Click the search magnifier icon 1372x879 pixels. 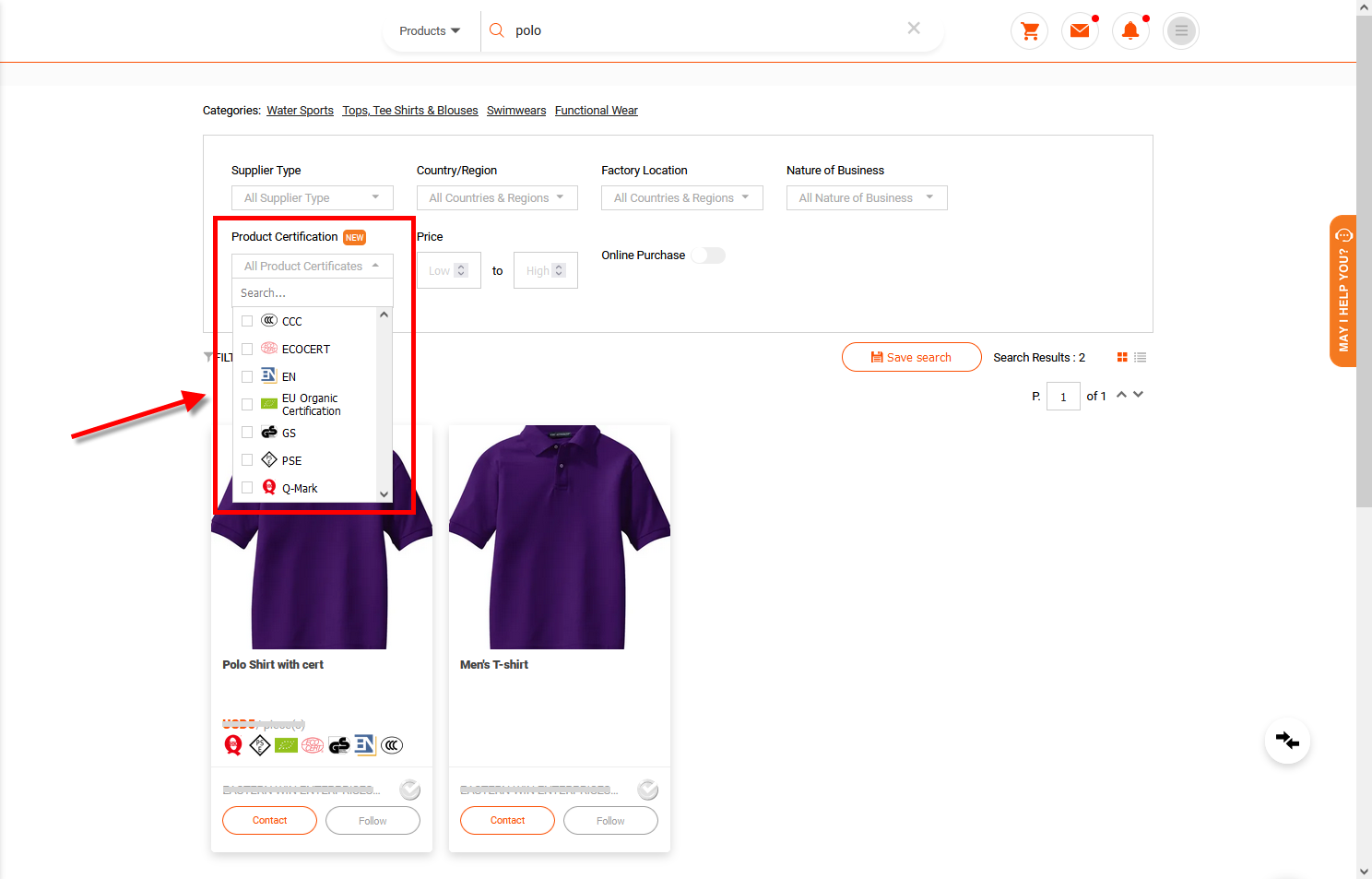(x=496, y=30)
